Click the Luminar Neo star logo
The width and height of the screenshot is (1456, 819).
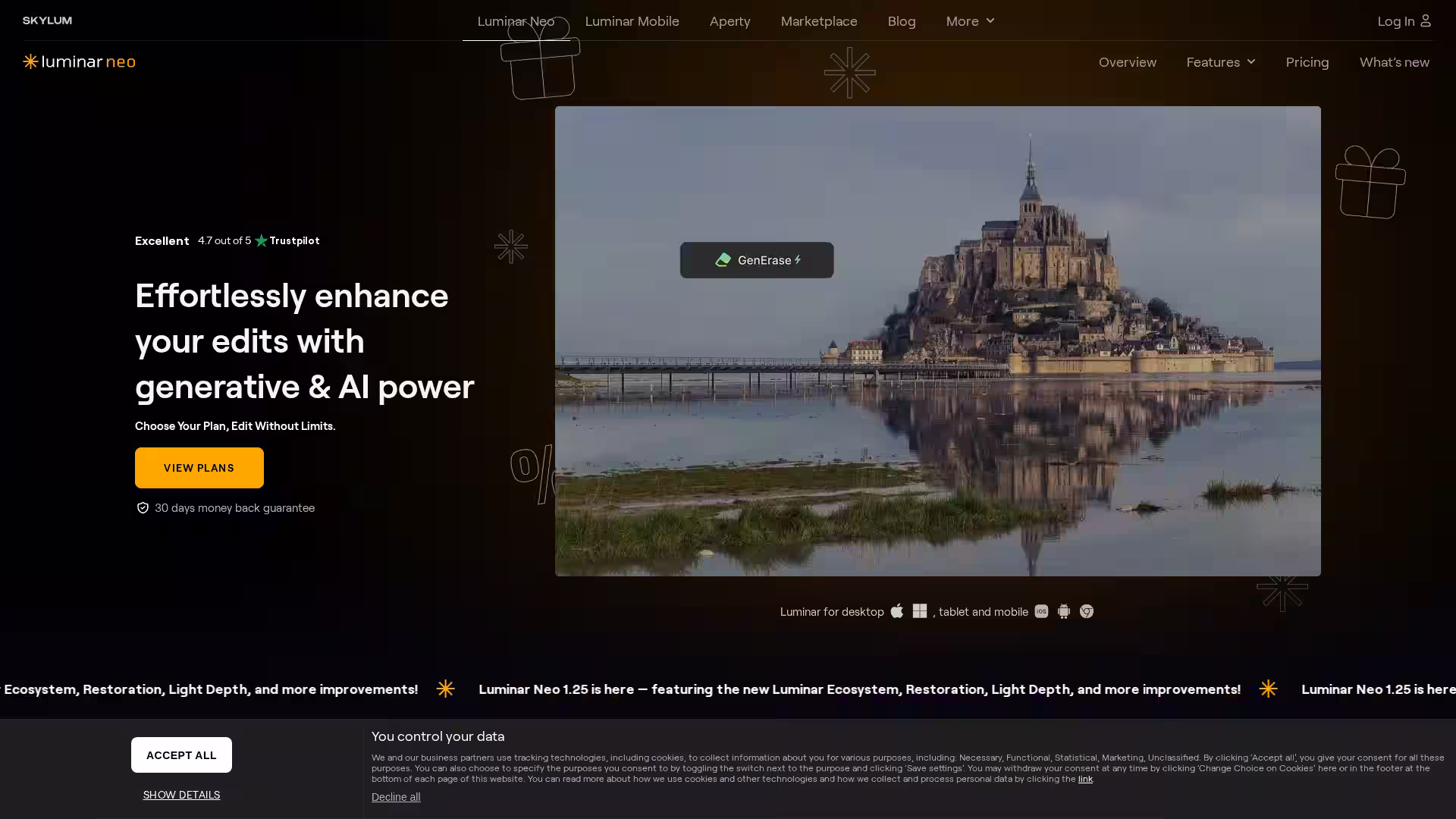[30, 61]
